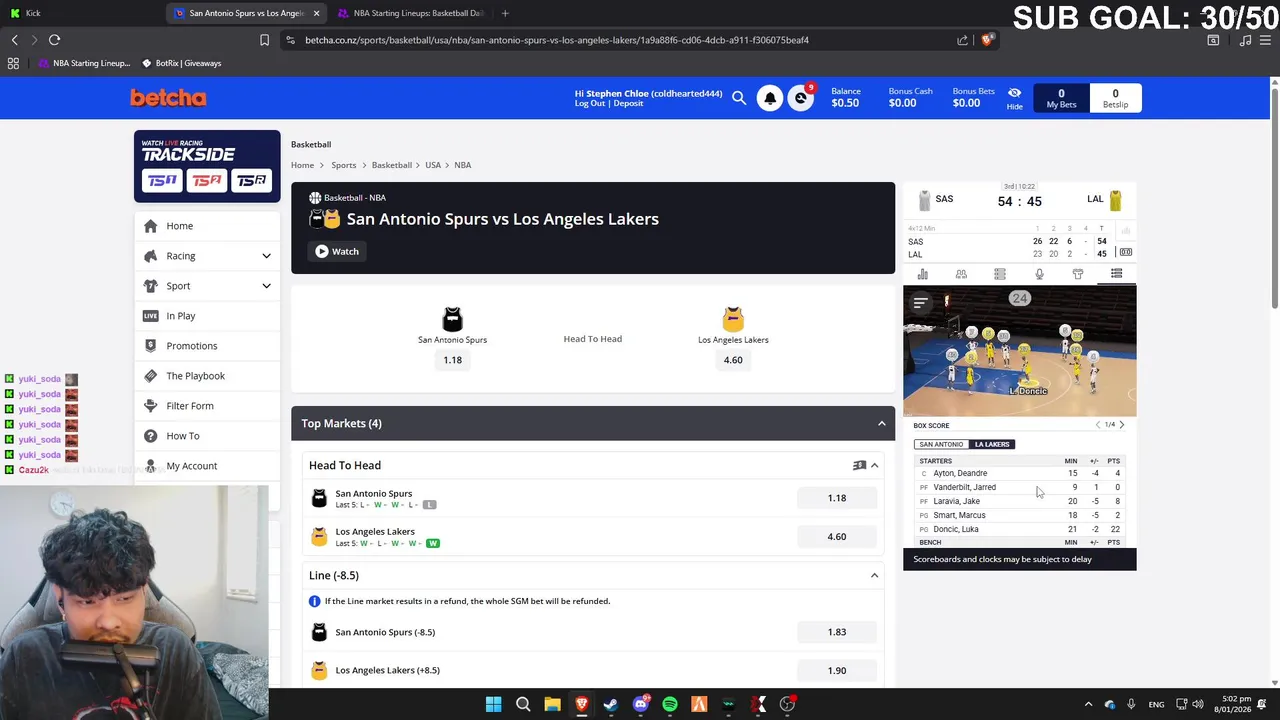The width and height of the screenshot is (1280, 720).
Task: Select TS3 Trackside channel
Action: 252,180
